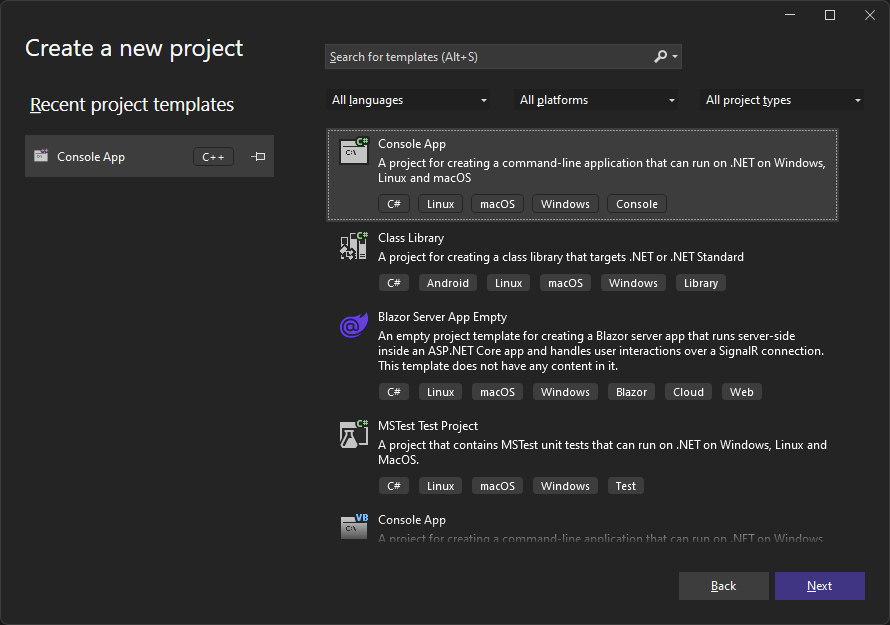Image resolution: width=890 pixels, height=625 pixels.
Task: Click the MSTest Test Project flask icon
Action: pyautogui.click(x=354, y=434)
